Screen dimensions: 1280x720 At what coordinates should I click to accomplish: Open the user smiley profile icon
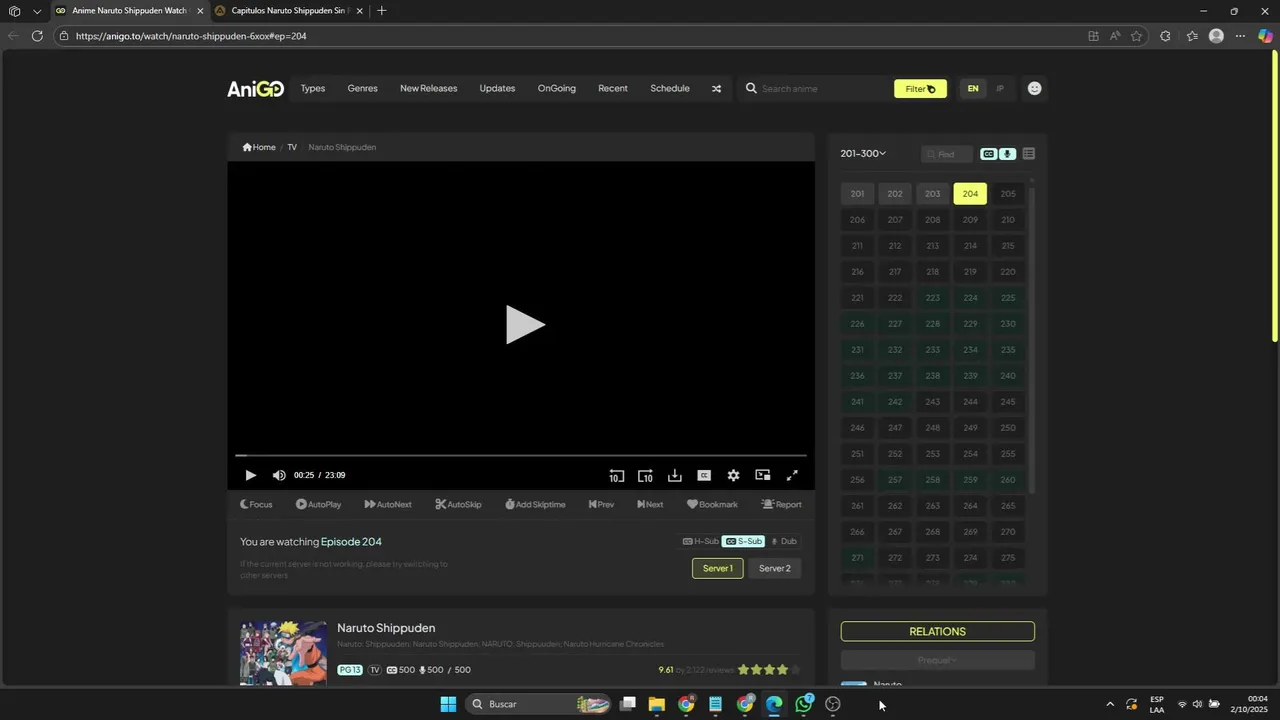click(1034, 88)
